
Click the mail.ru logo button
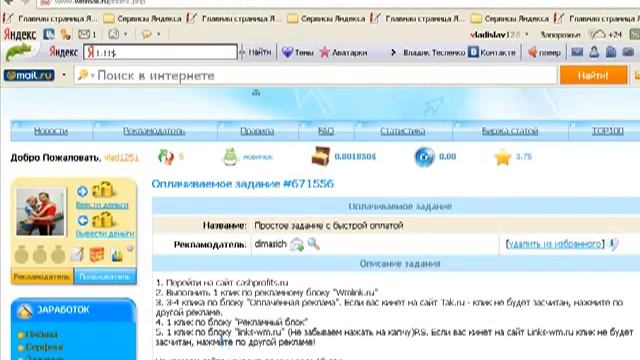click(29, 76)
